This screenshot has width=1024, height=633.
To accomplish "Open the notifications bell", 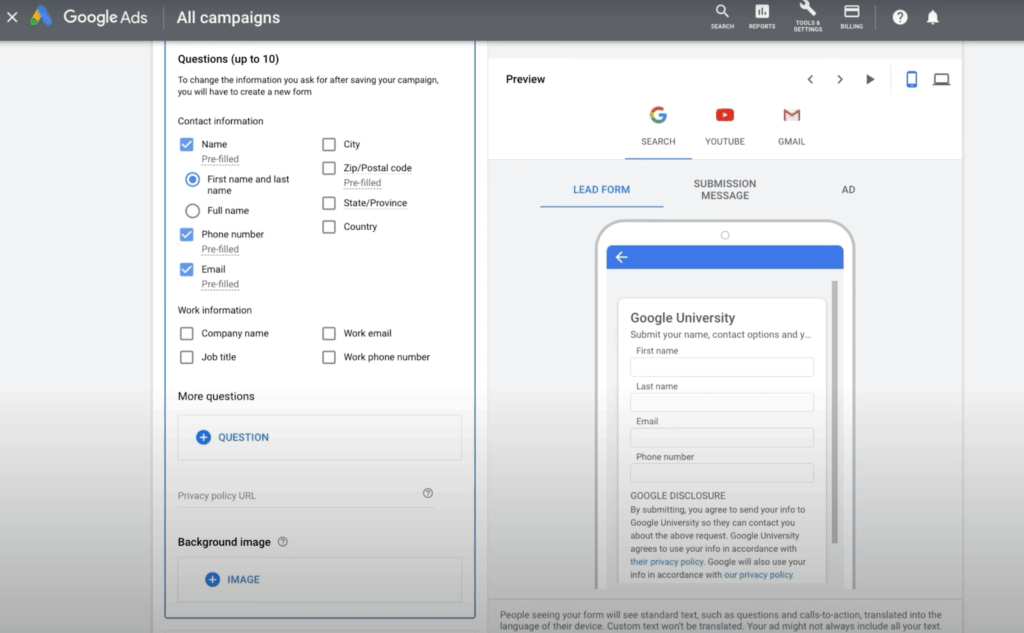I will (933, 17).
